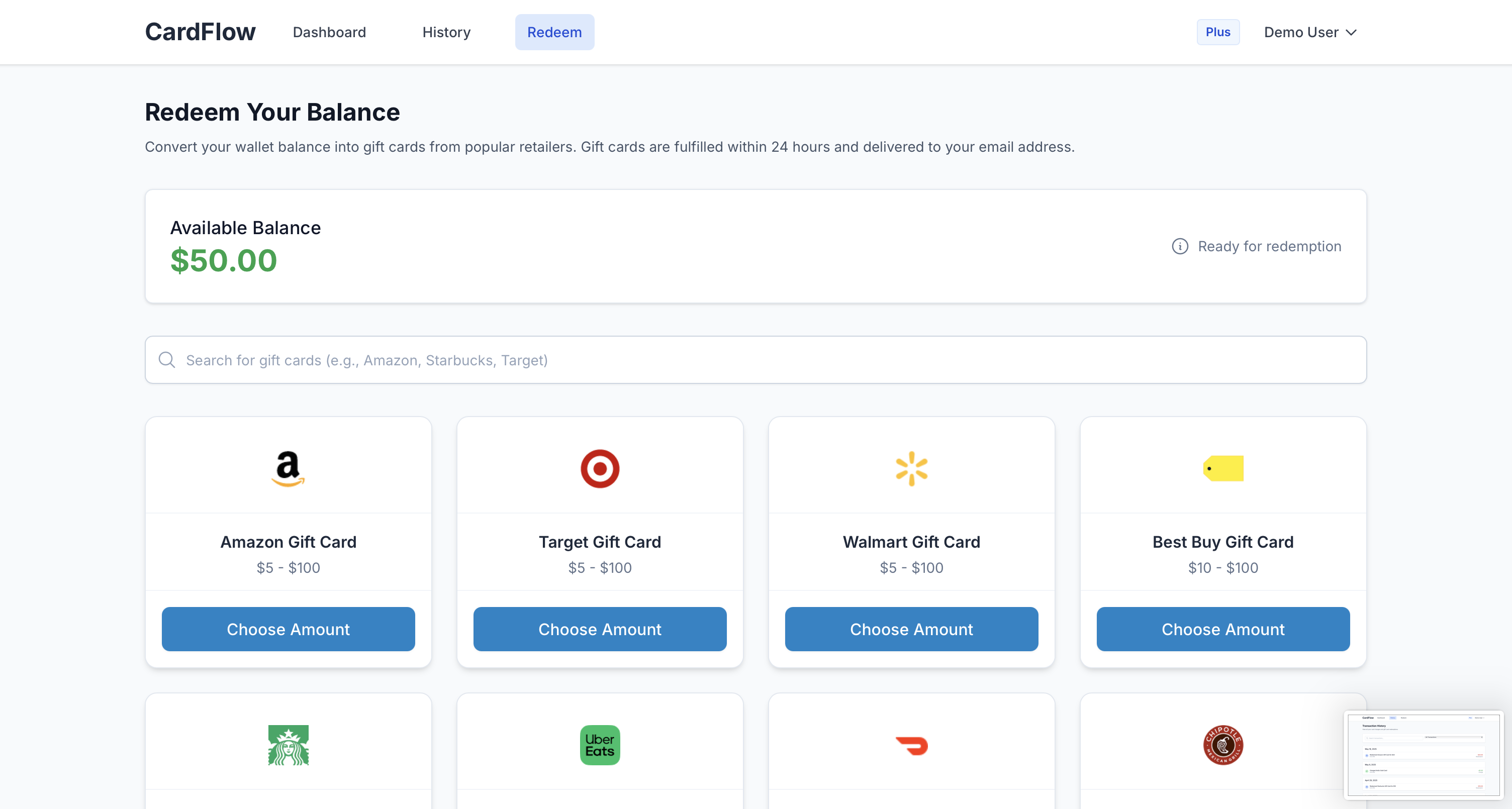Select the Redeem tab
The height and width of the screenshot is (809, 1512).
point(554,32)
